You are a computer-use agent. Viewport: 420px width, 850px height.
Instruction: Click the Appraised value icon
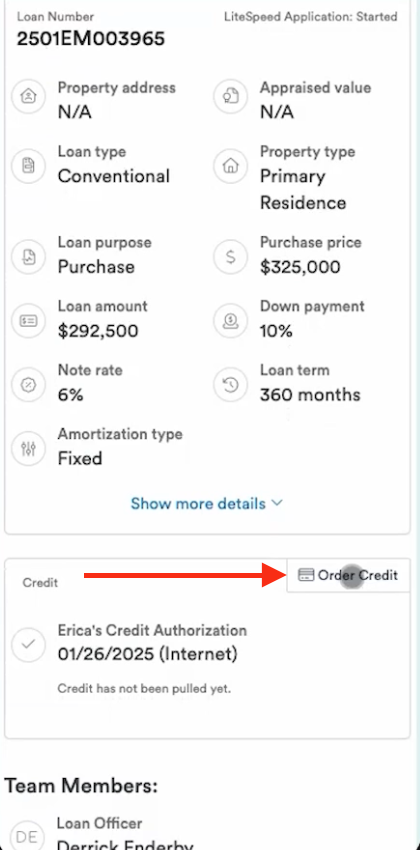pyautogui.click(x=231, y=97)
